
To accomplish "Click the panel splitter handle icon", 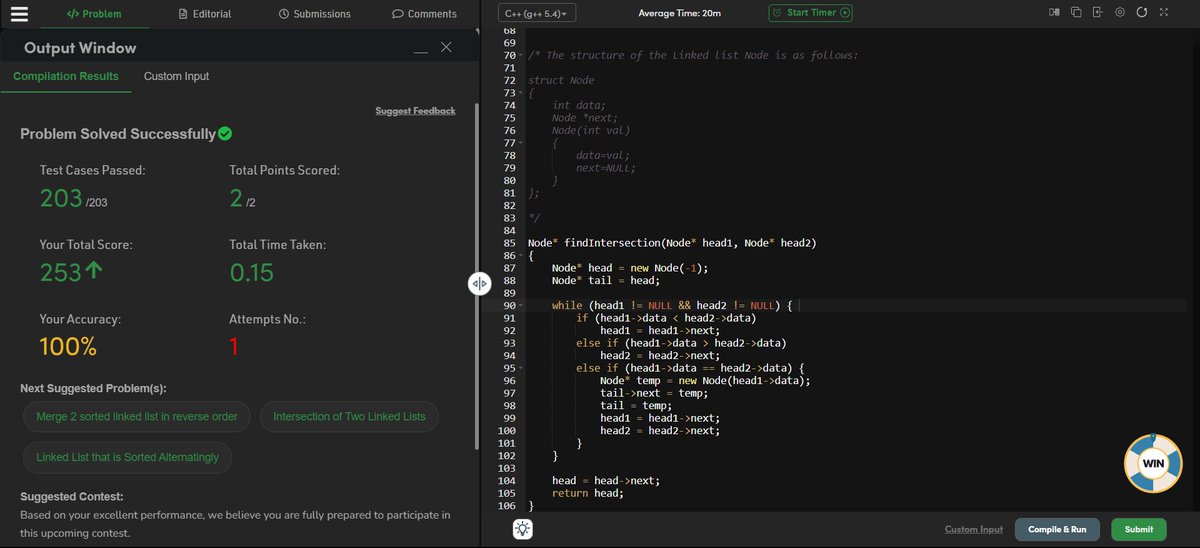I will [x=479, y=284].
